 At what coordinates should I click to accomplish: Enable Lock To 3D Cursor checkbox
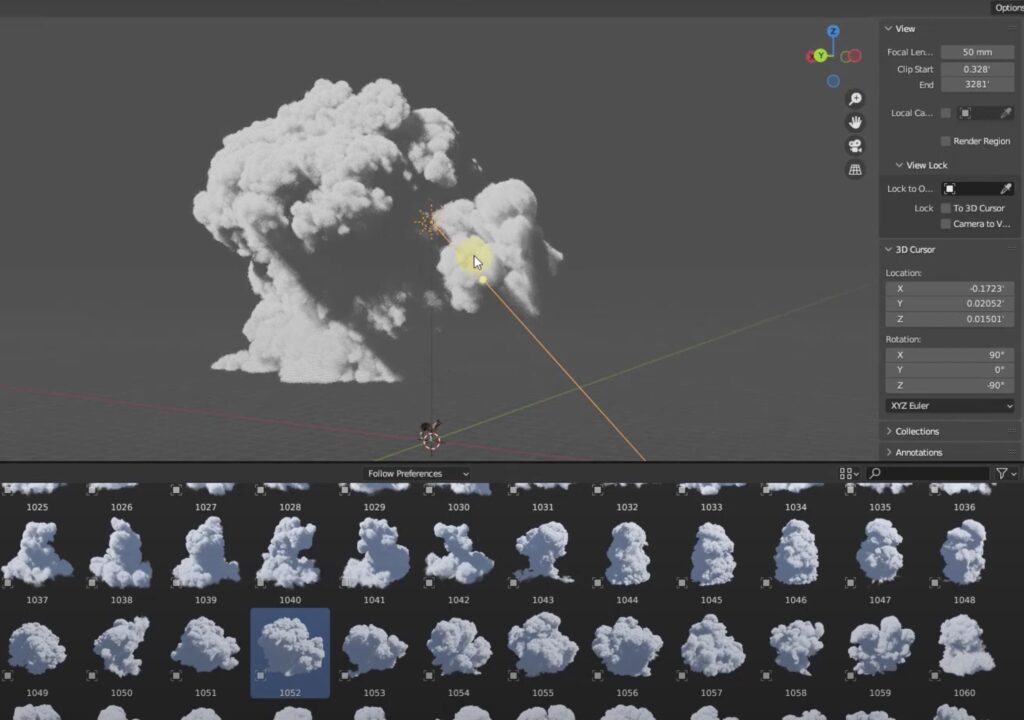[946, 208]
